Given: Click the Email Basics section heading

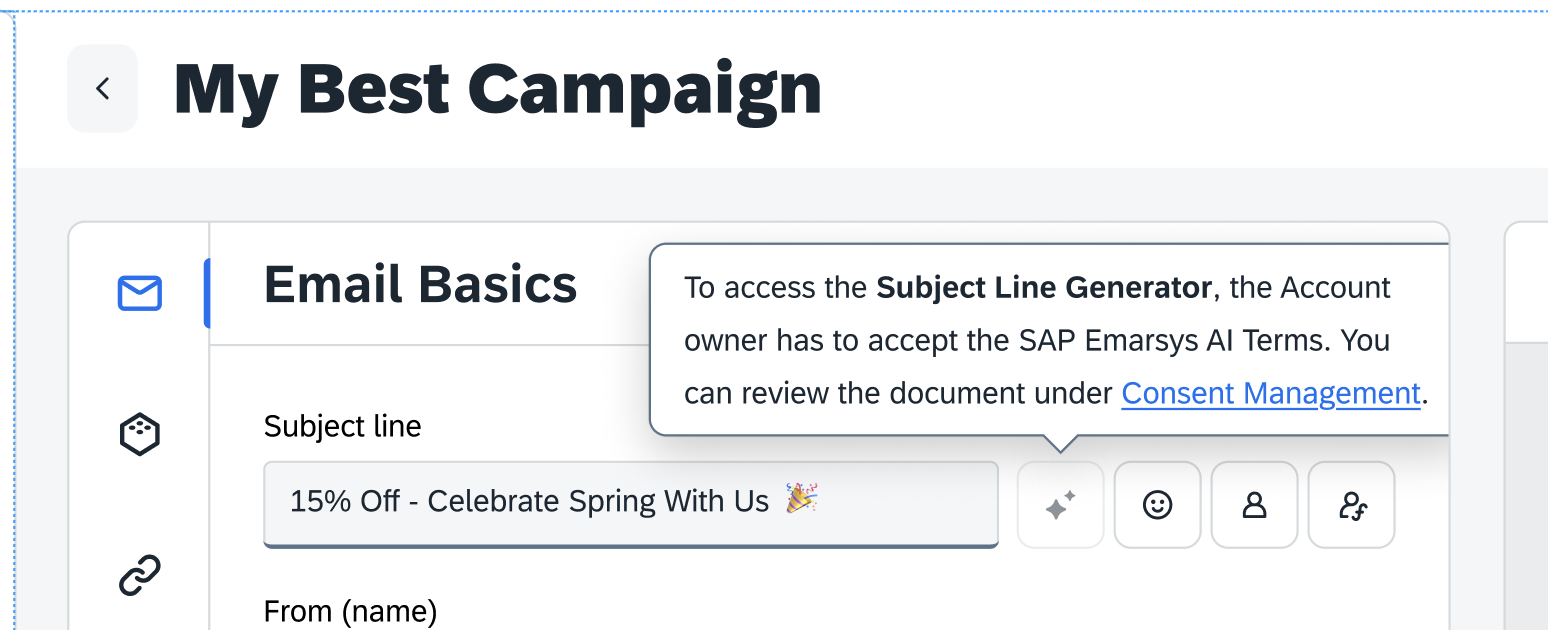Looking at the screenshot, I should [419, 284].
